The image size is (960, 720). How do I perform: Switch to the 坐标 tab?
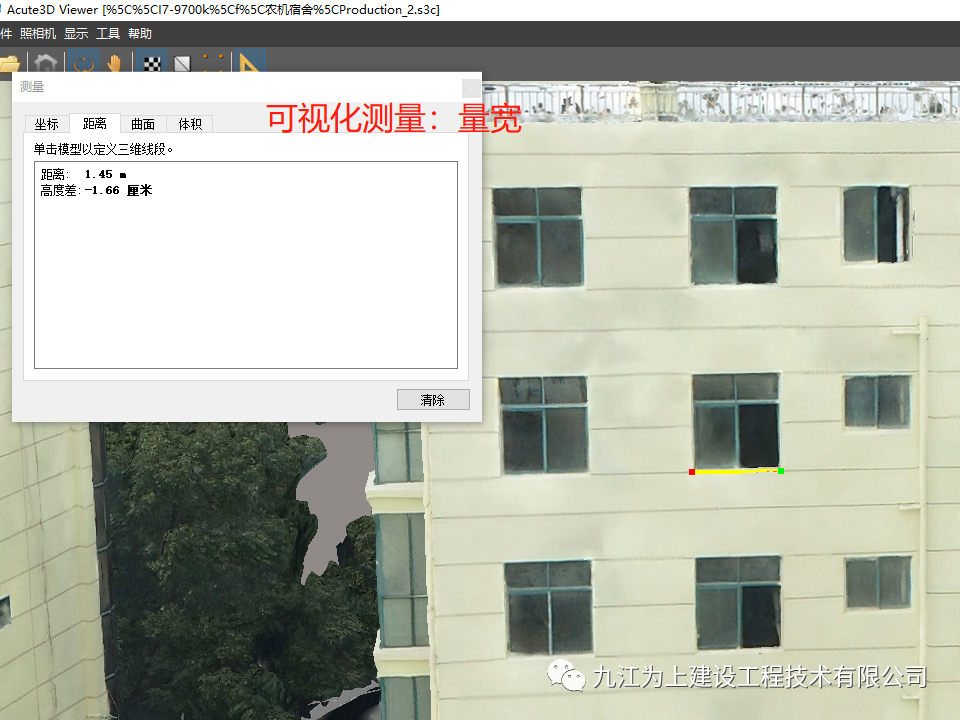coord(47,124)
